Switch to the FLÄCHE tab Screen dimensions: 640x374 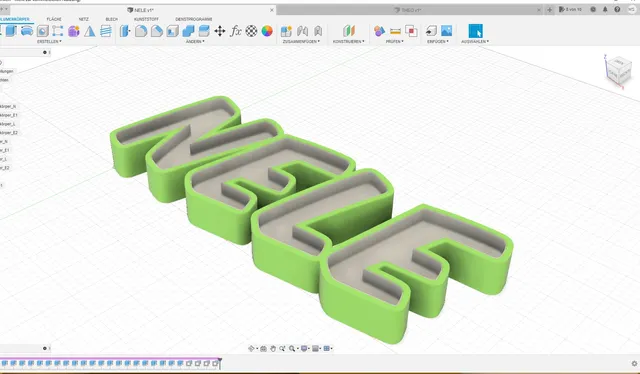[x=54, y=19]
